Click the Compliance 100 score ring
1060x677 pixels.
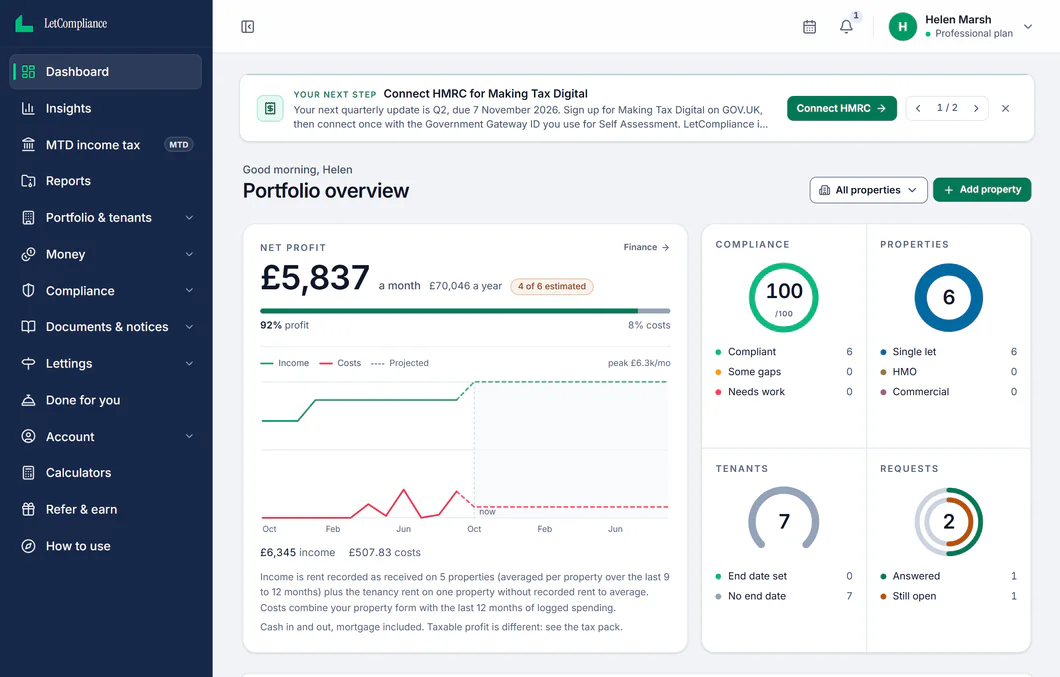(784, 298)
